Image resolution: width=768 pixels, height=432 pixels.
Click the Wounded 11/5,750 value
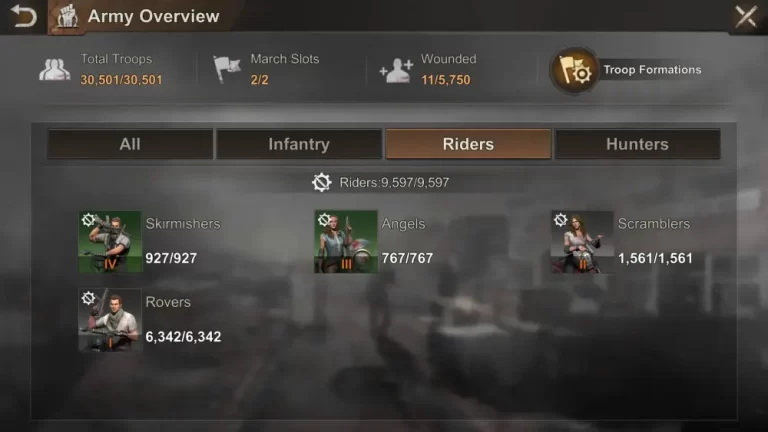point(446,80)
